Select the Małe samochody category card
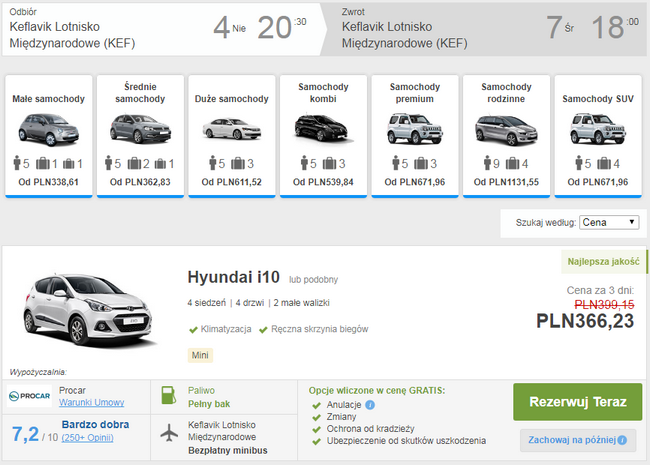This screenshot has height=465, width=650. (x=49, y=136)
